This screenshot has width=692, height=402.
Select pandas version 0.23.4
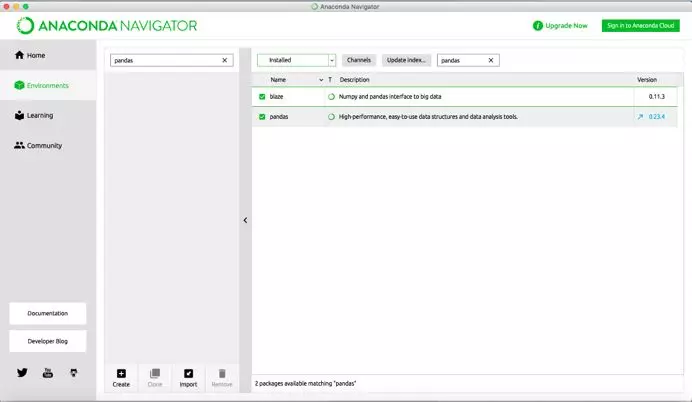(x=657, y=116)
